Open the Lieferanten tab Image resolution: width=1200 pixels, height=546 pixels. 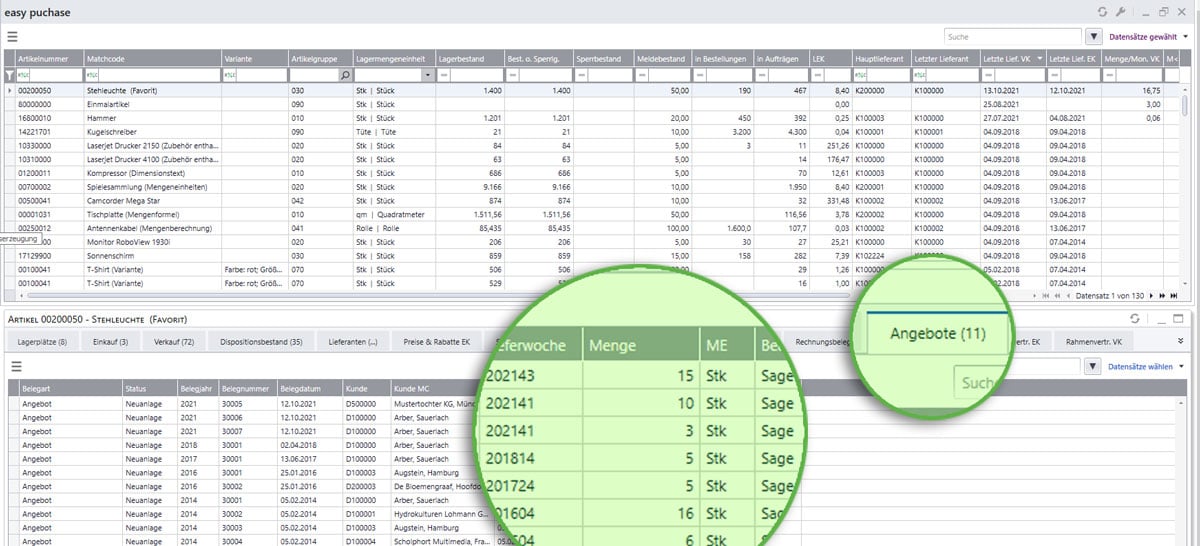click(x=353, y=342)
